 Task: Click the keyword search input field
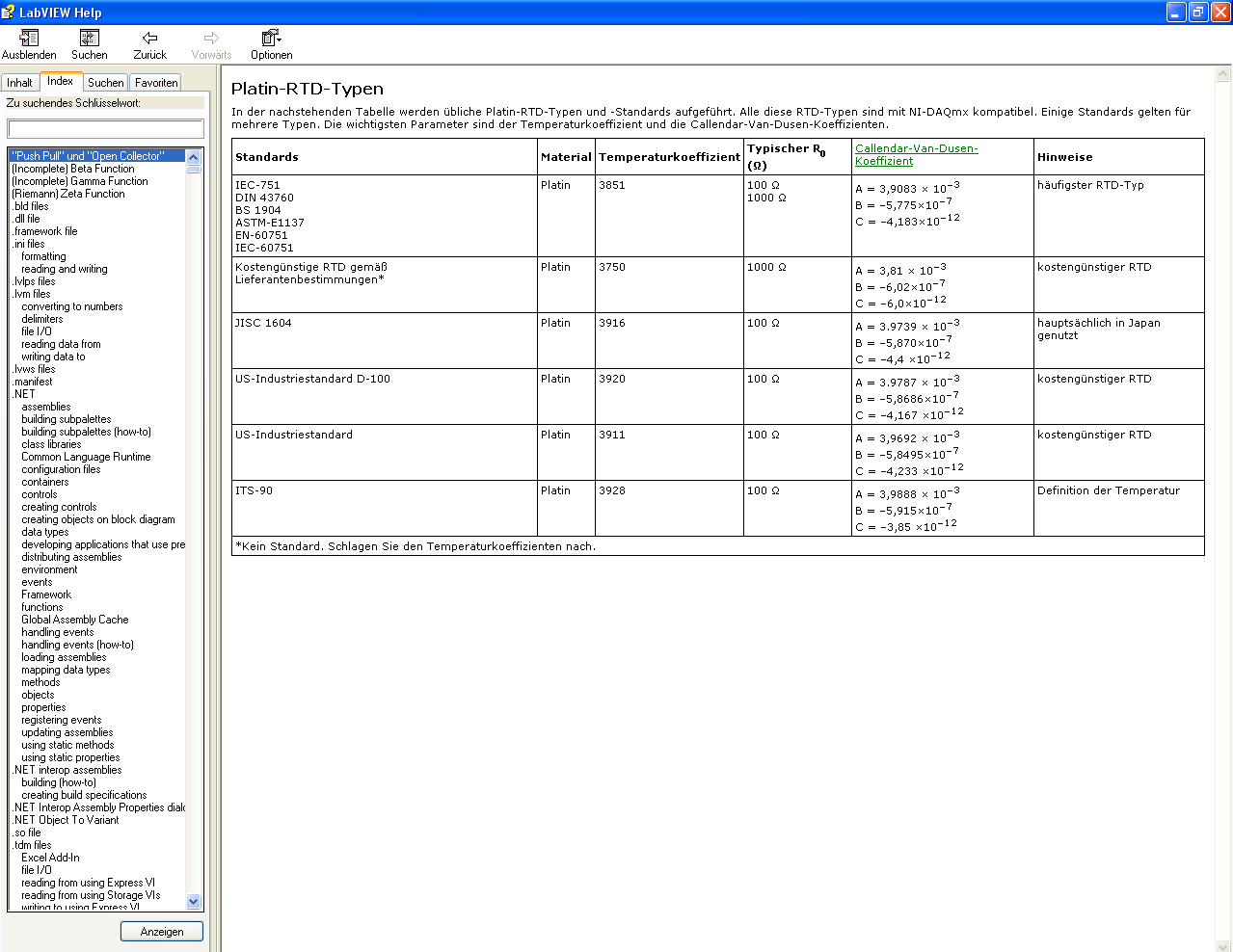pyautogui.click(x=106, y=128)
